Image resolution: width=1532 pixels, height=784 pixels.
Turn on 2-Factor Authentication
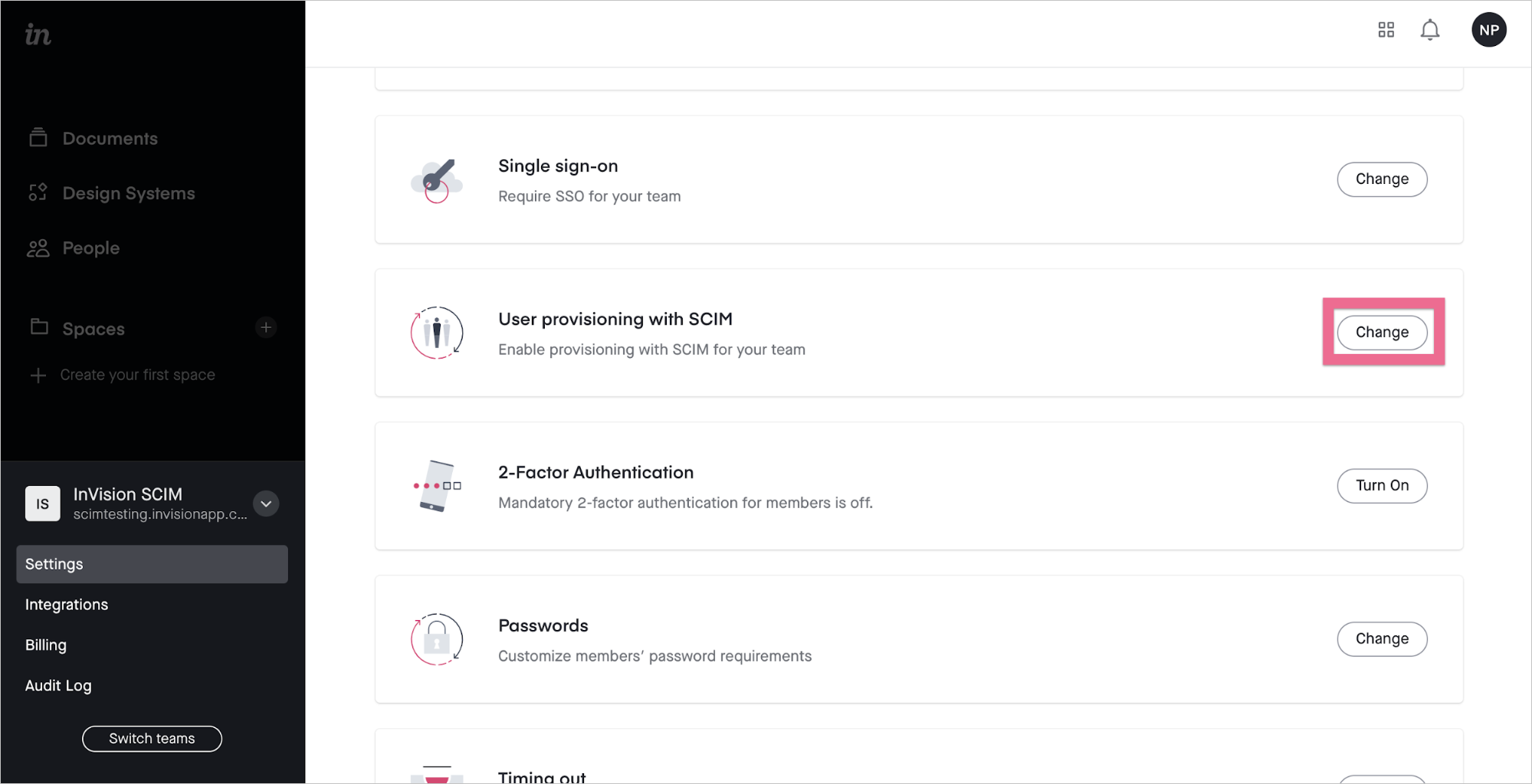(x=1382, y=485)
